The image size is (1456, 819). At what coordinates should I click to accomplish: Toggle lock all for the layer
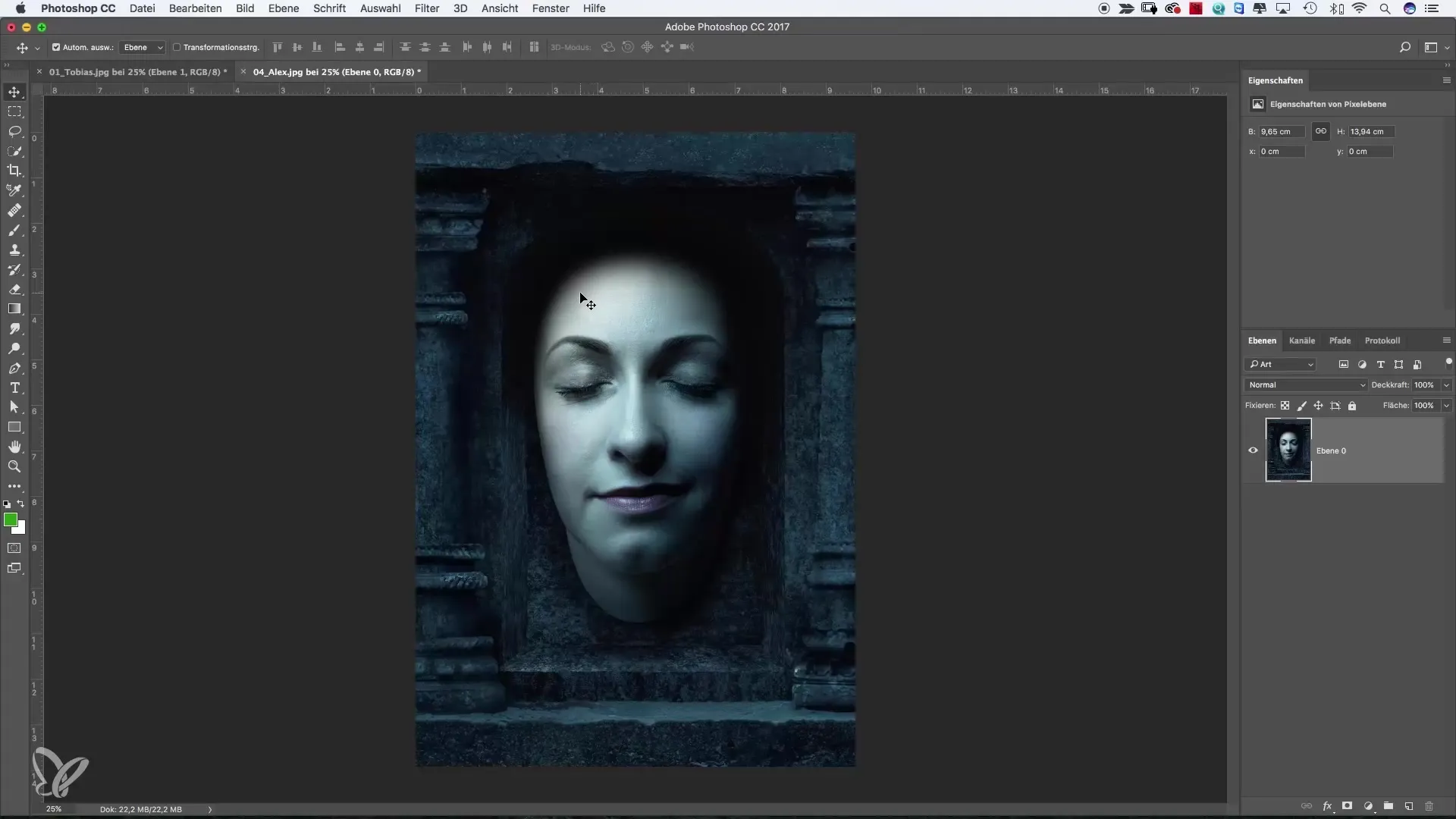(1352, 406)
